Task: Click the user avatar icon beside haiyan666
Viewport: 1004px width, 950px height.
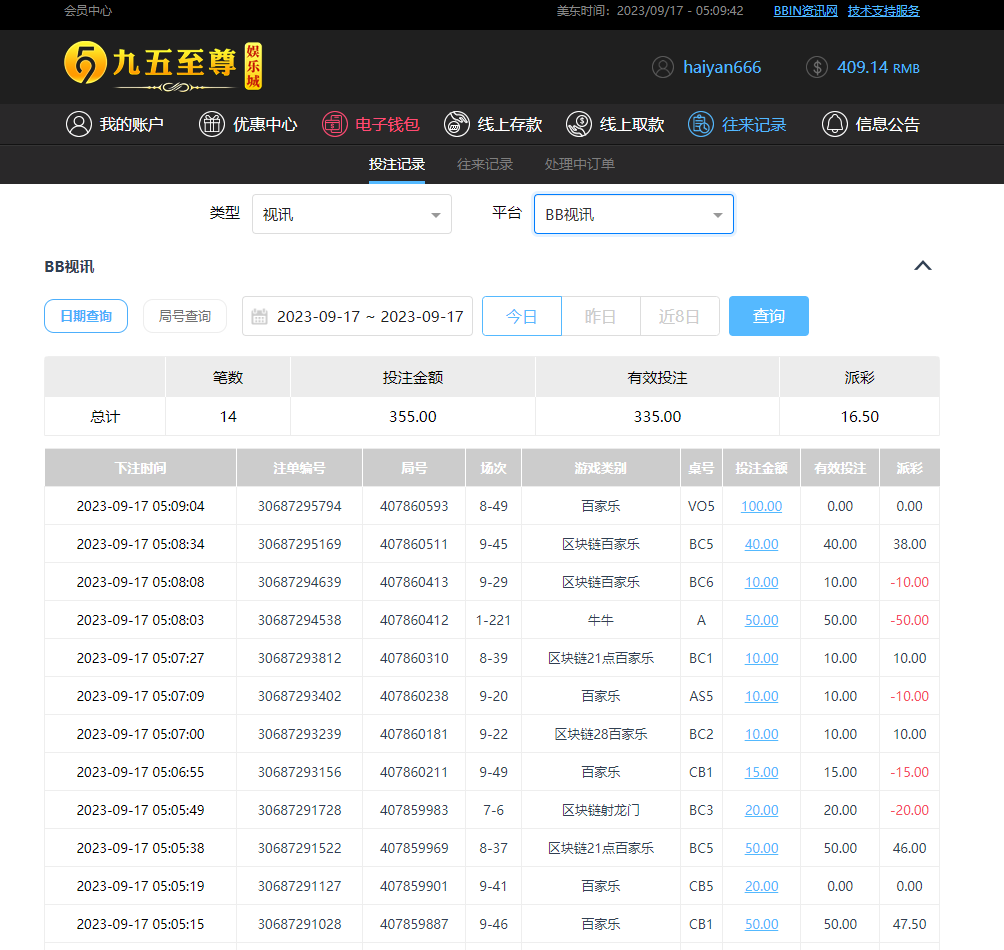Action: (x=662, y=67)
